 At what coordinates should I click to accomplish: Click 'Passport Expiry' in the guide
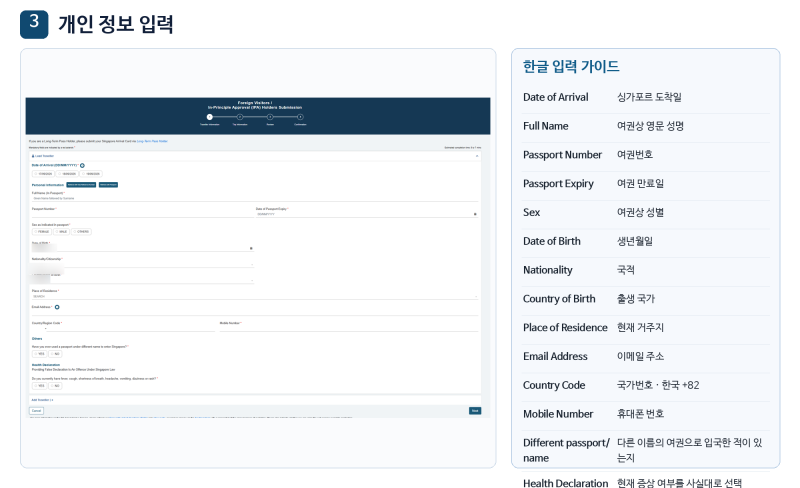tap(558, 184)
